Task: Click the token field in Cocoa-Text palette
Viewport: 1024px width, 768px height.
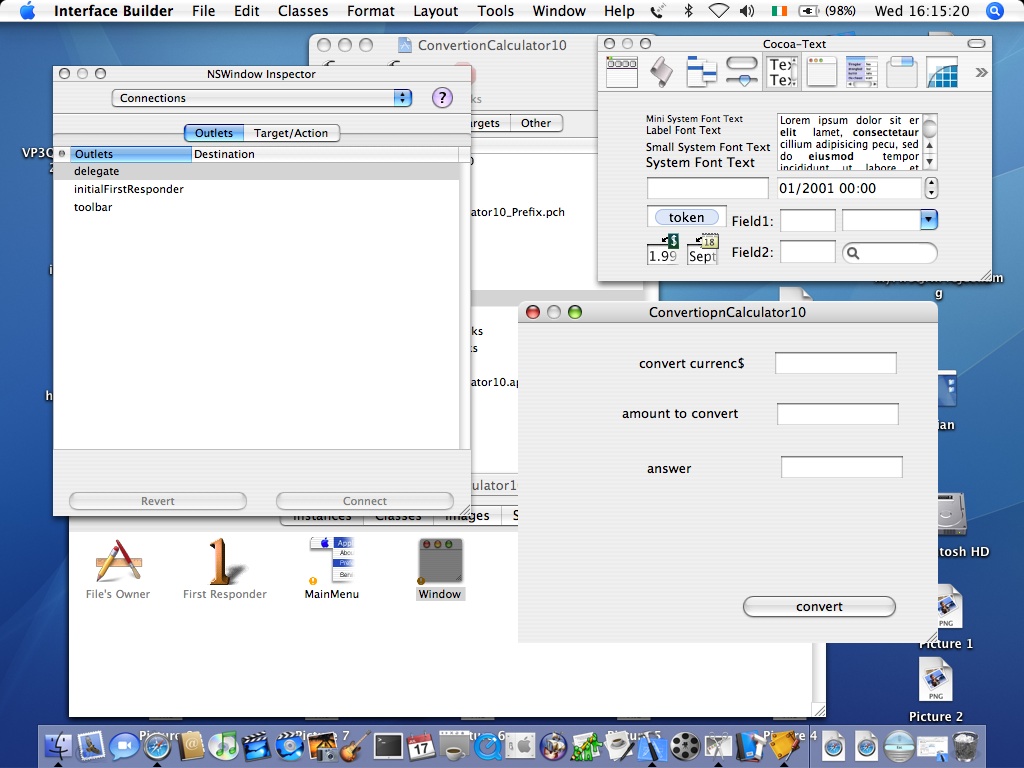Action: click(686, 217)
